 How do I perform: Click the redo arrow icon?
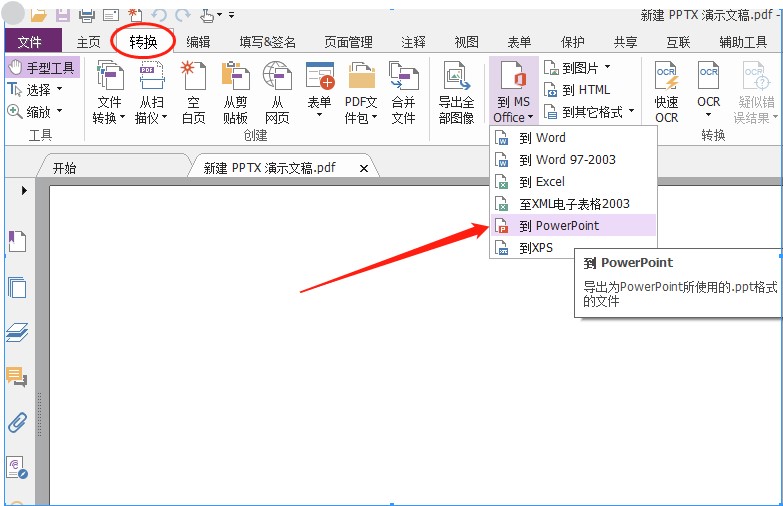coord(183,15)
